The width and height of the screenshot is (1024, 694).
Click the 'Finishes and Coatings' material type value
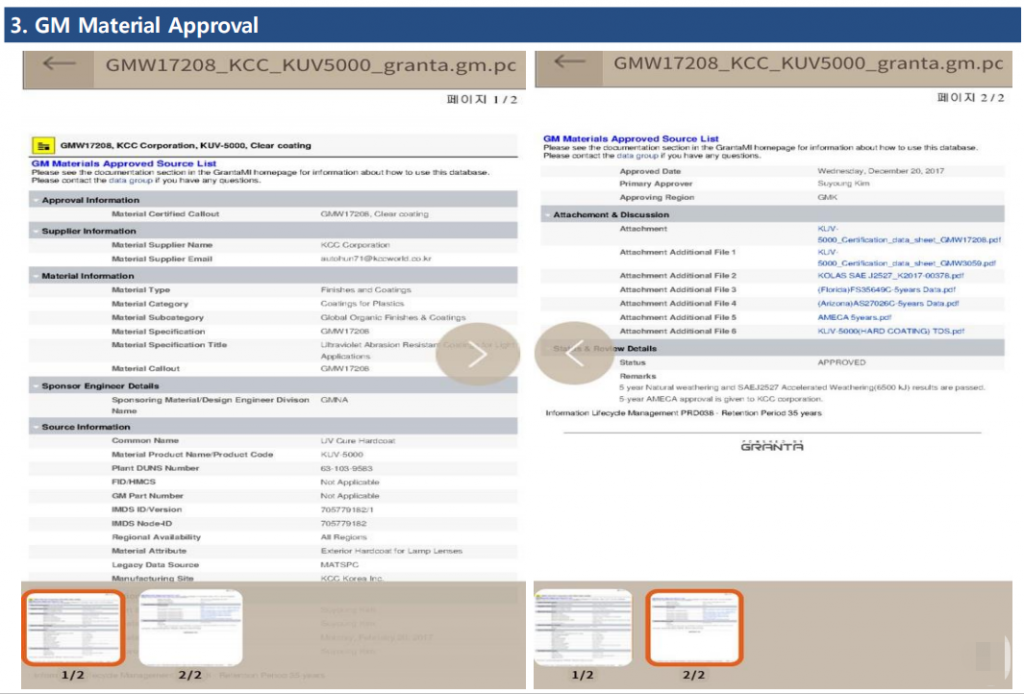(365, 290)
